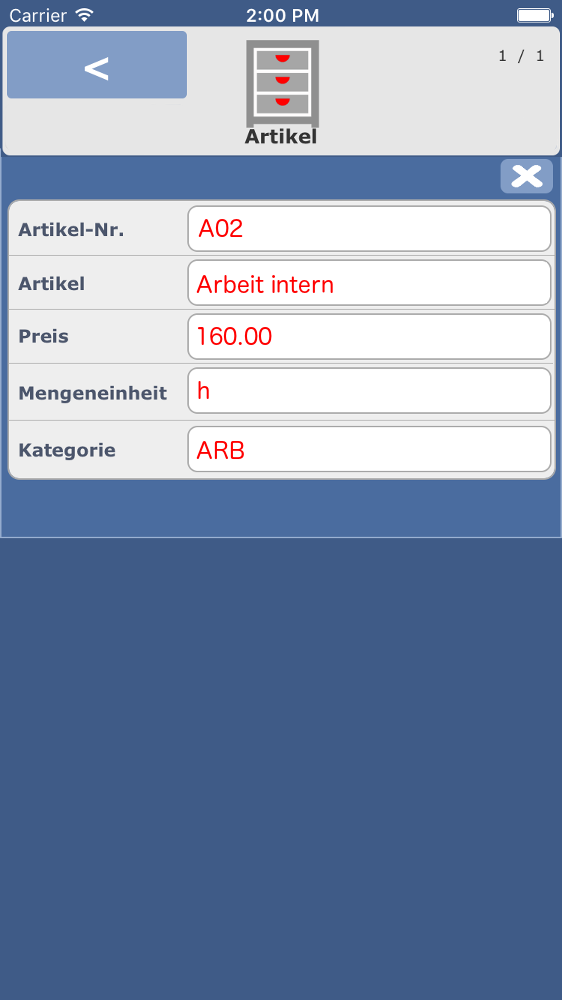
Task: Tap the back arrow button
Action: 97,65
